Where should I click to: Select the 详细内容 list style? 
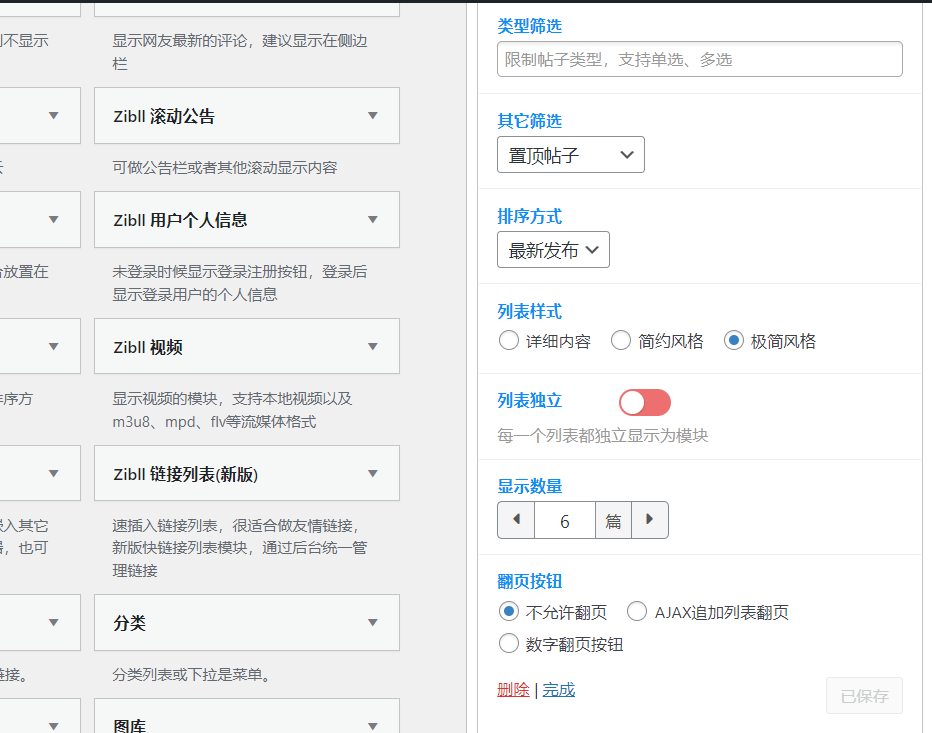[x=509, y=341]
